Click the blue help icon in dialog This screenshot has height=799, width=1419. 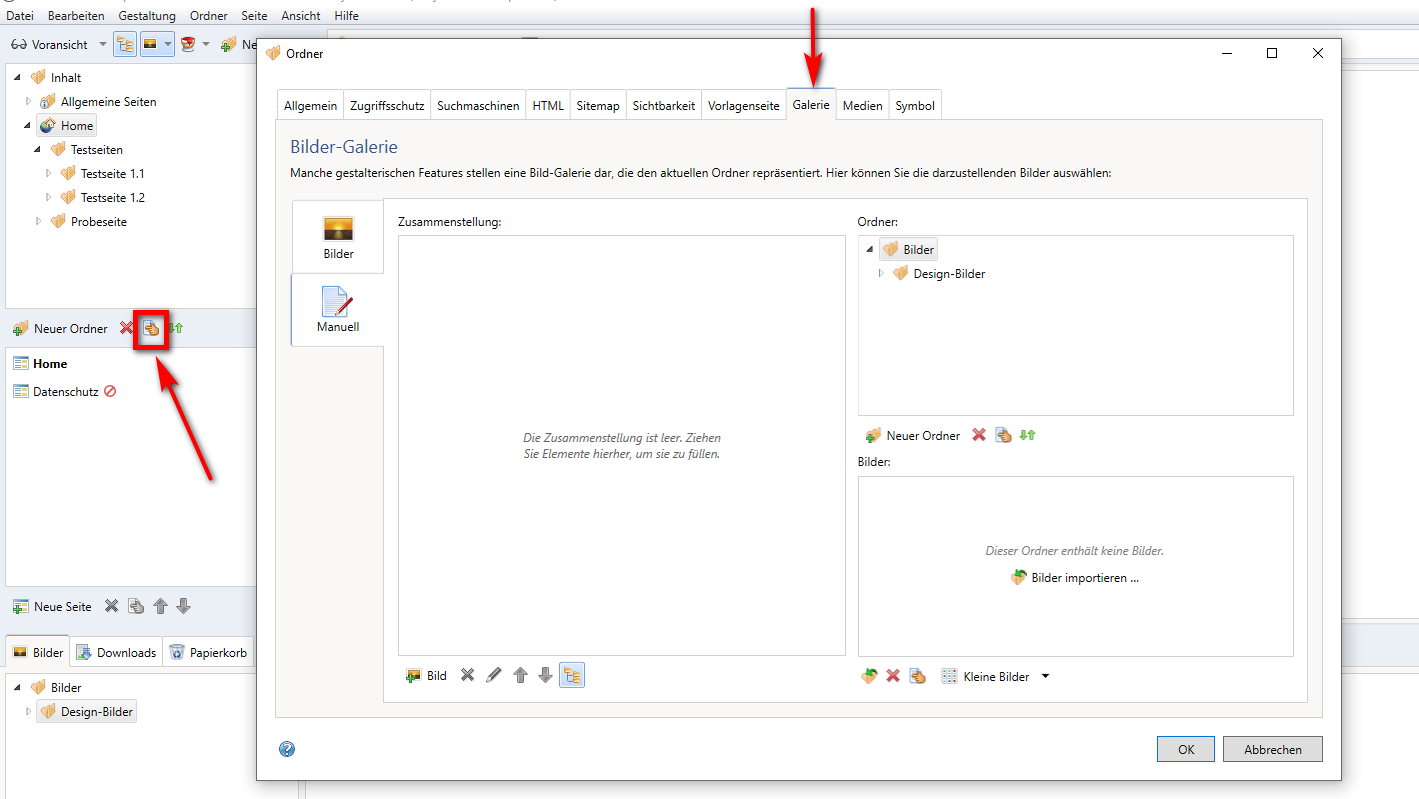287,749
